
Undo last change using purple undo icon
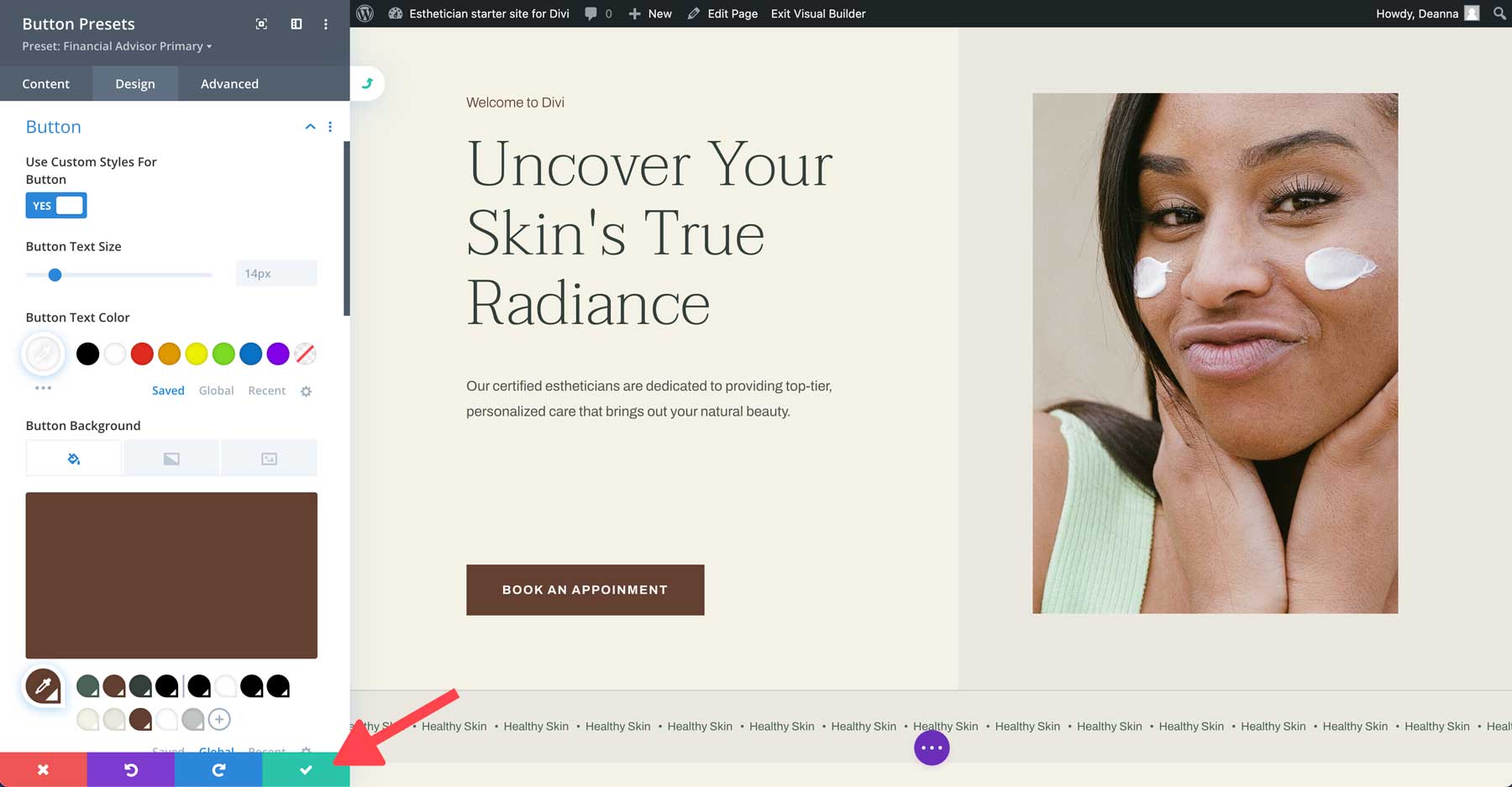click(131, 769)
